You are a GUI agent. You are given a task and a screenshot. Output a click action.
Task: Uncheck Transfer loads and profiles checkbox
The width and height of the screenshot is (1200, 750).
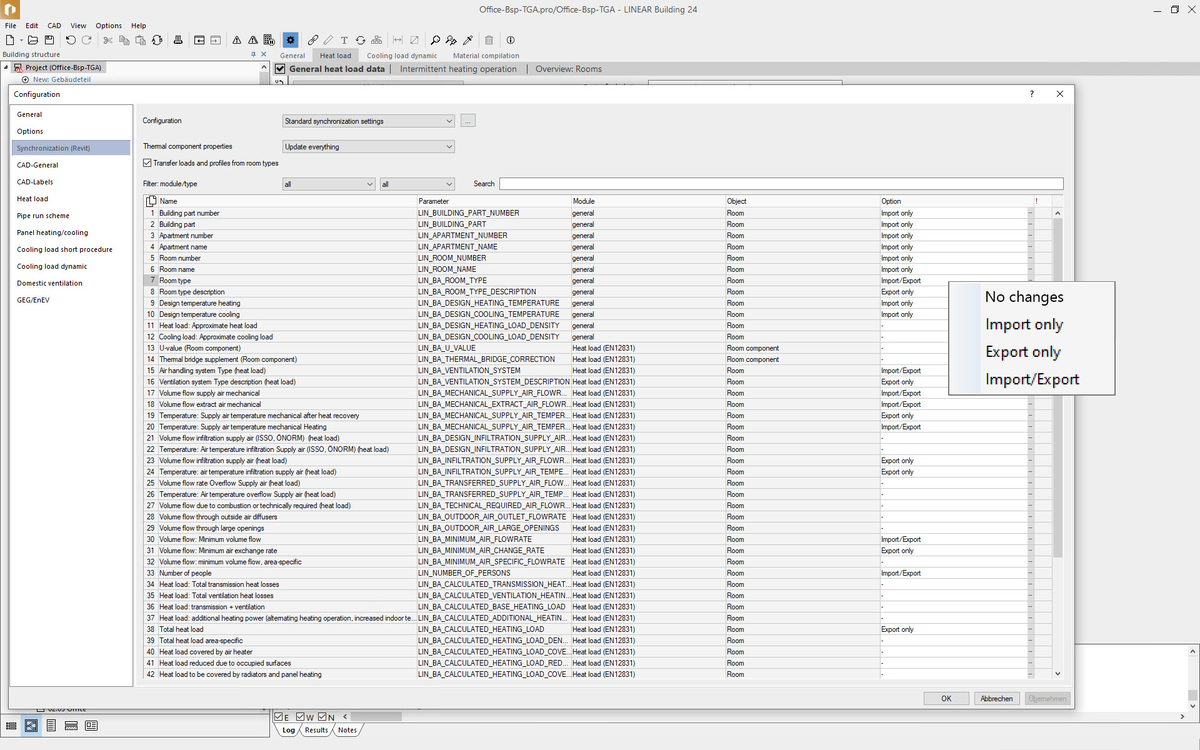(148, 163)
